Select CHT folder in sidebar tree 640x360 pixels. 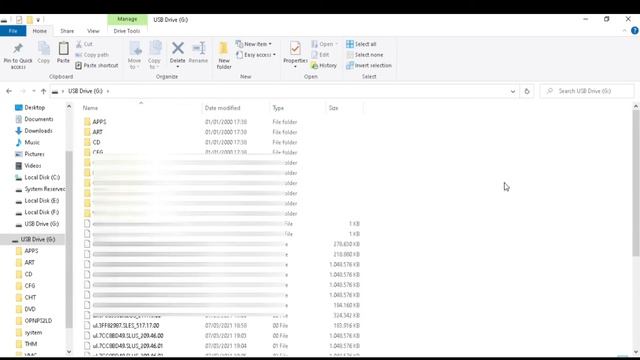(30, 298)
